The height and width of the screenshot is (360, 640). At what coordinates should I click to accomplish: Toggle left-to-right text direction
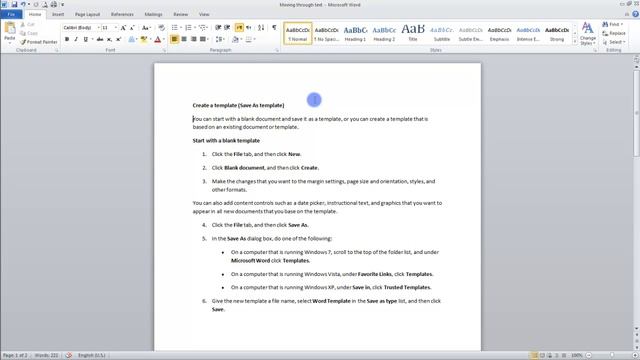tap(239, 28)
